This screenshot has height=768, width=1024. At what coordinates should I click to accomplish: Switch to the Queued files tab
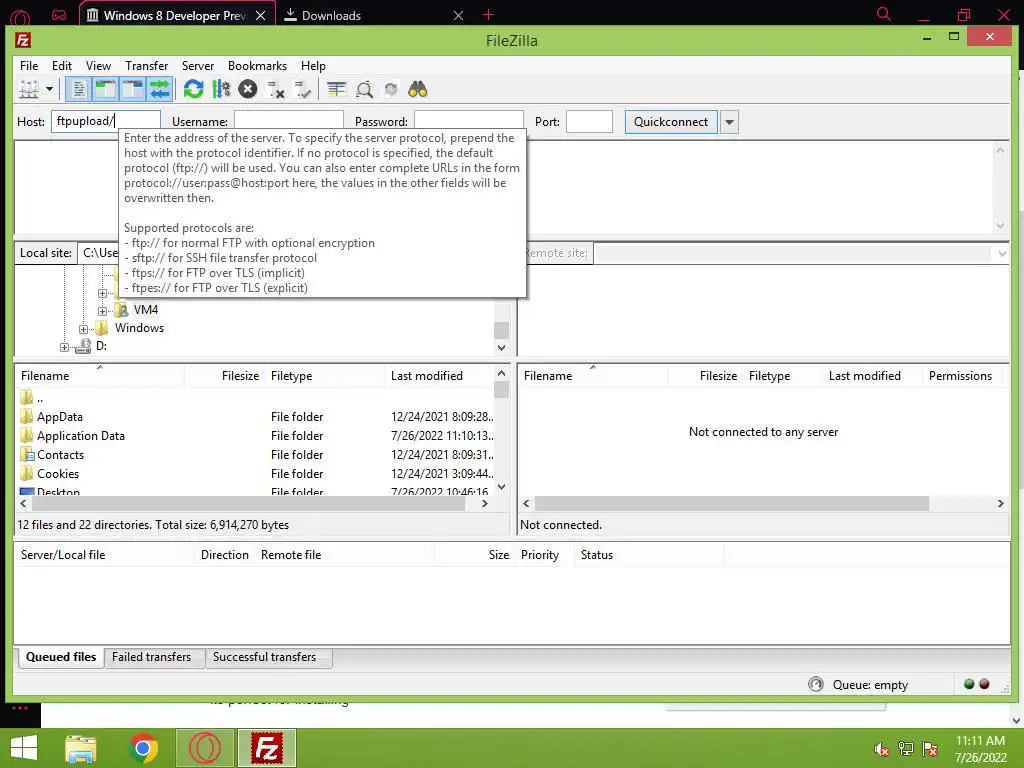pyautogui.click(x=61, y=657)
